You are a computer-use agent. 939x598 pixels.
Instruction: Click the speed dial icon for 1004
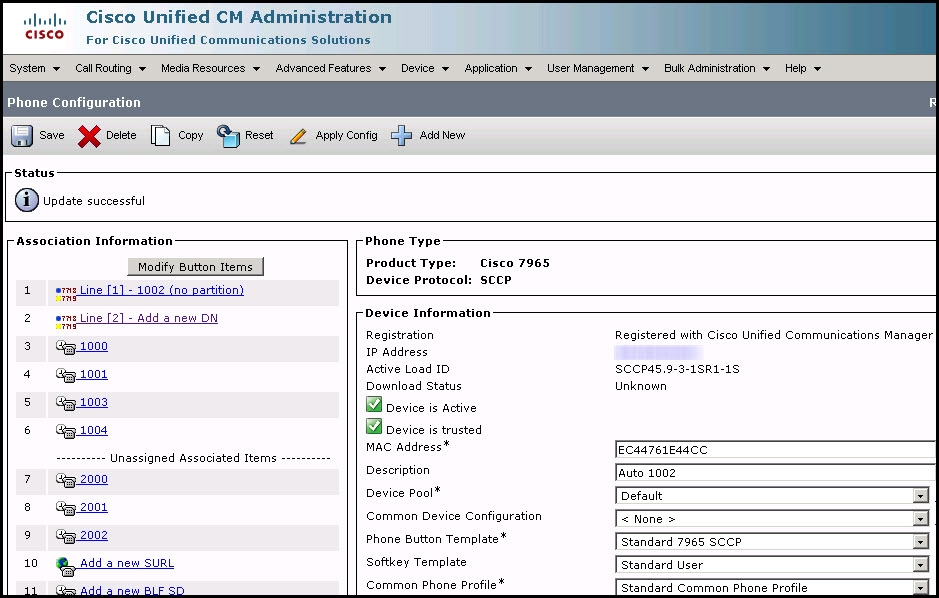(x=66, y=431)
